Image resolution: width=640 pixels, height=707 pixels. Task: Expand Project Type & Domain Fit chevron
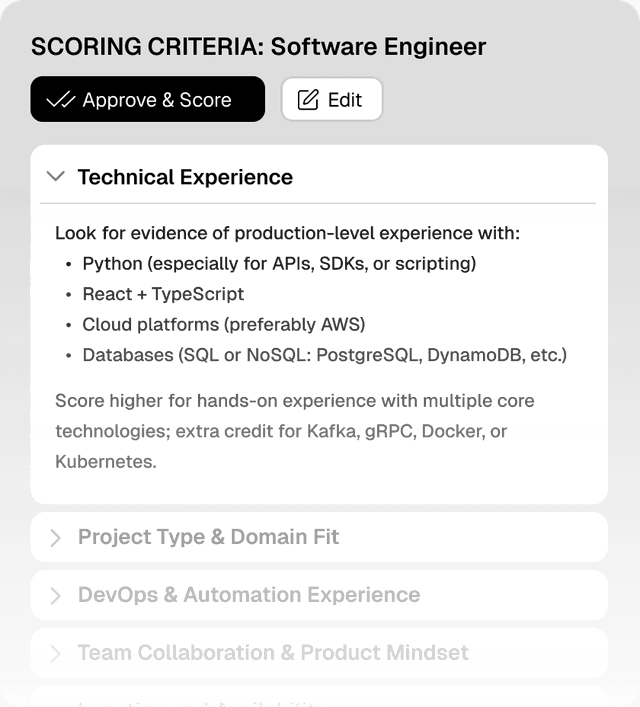tap(56, 538)
